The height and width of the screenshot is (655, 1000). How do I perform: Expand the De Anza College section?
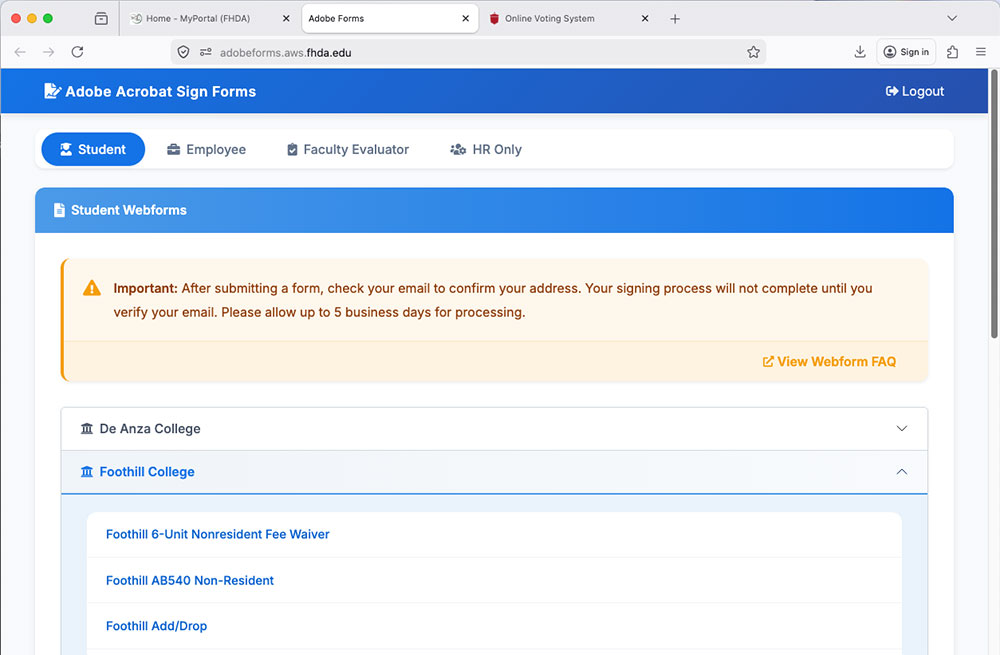click(x=494, y=429)
